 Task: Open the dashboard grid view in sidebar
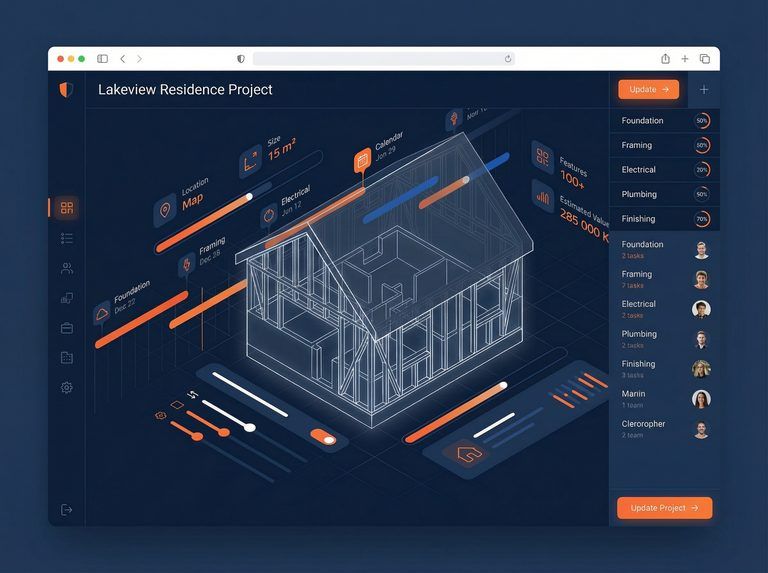(67, 208)
